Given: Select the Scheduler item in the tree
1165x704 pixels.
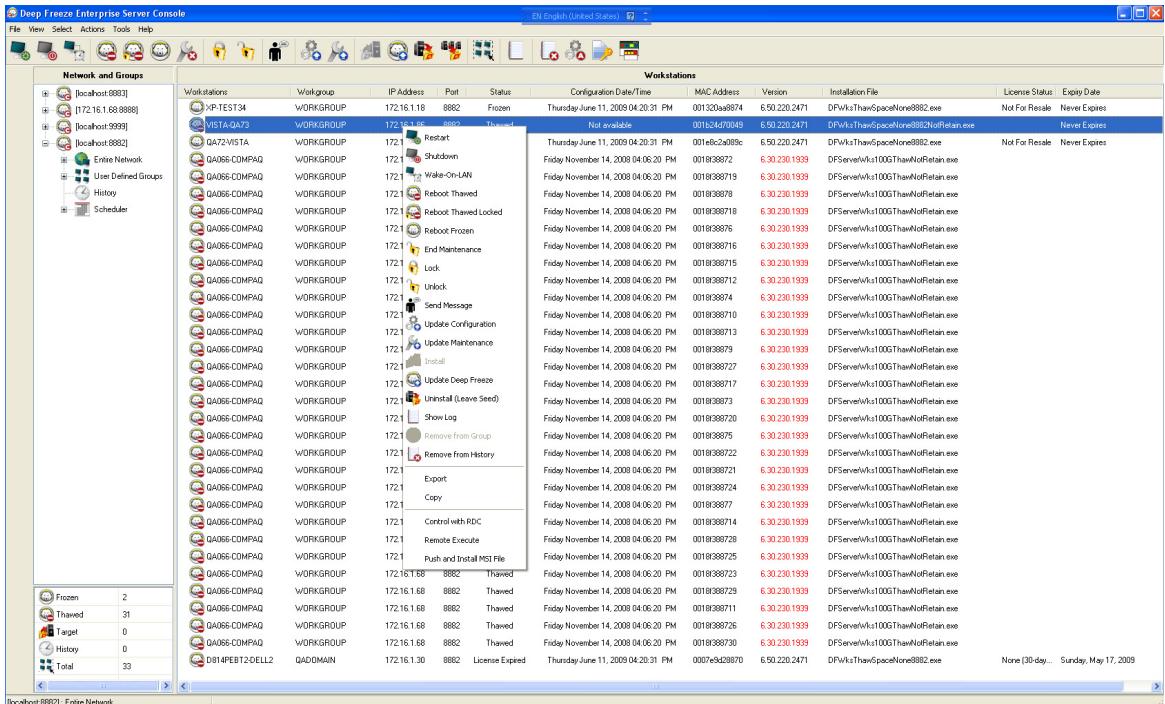Looking at the screenshot, I should click(x=111, y=209).
